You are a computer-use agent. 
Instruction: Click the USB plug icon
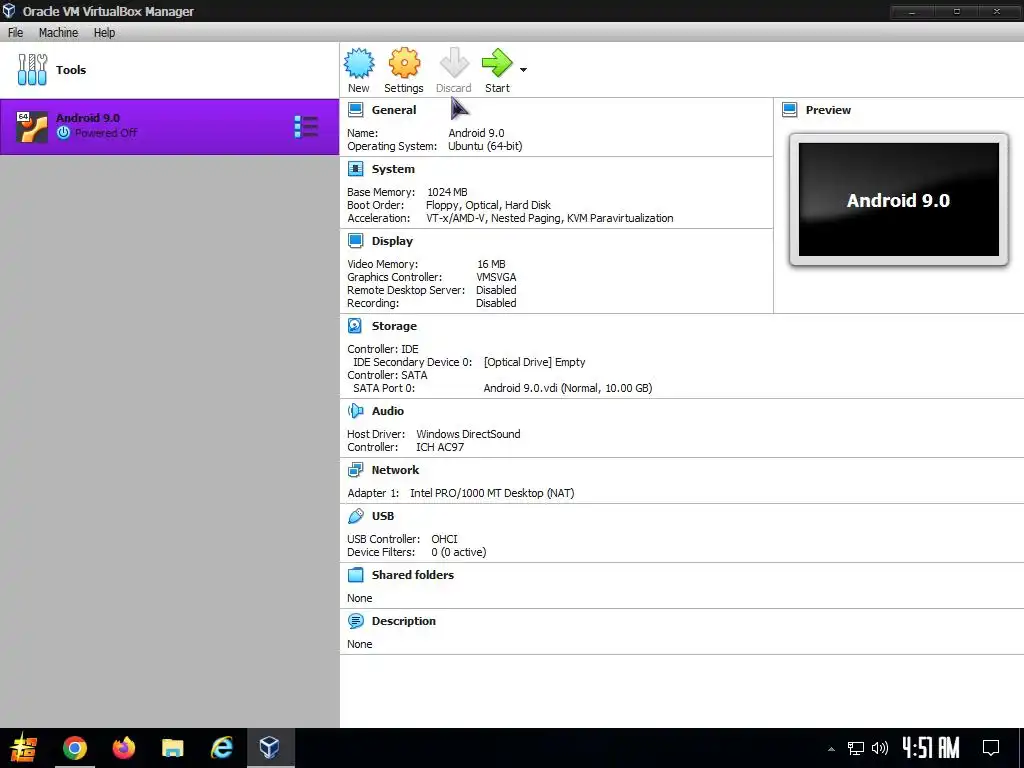point(355,516)
